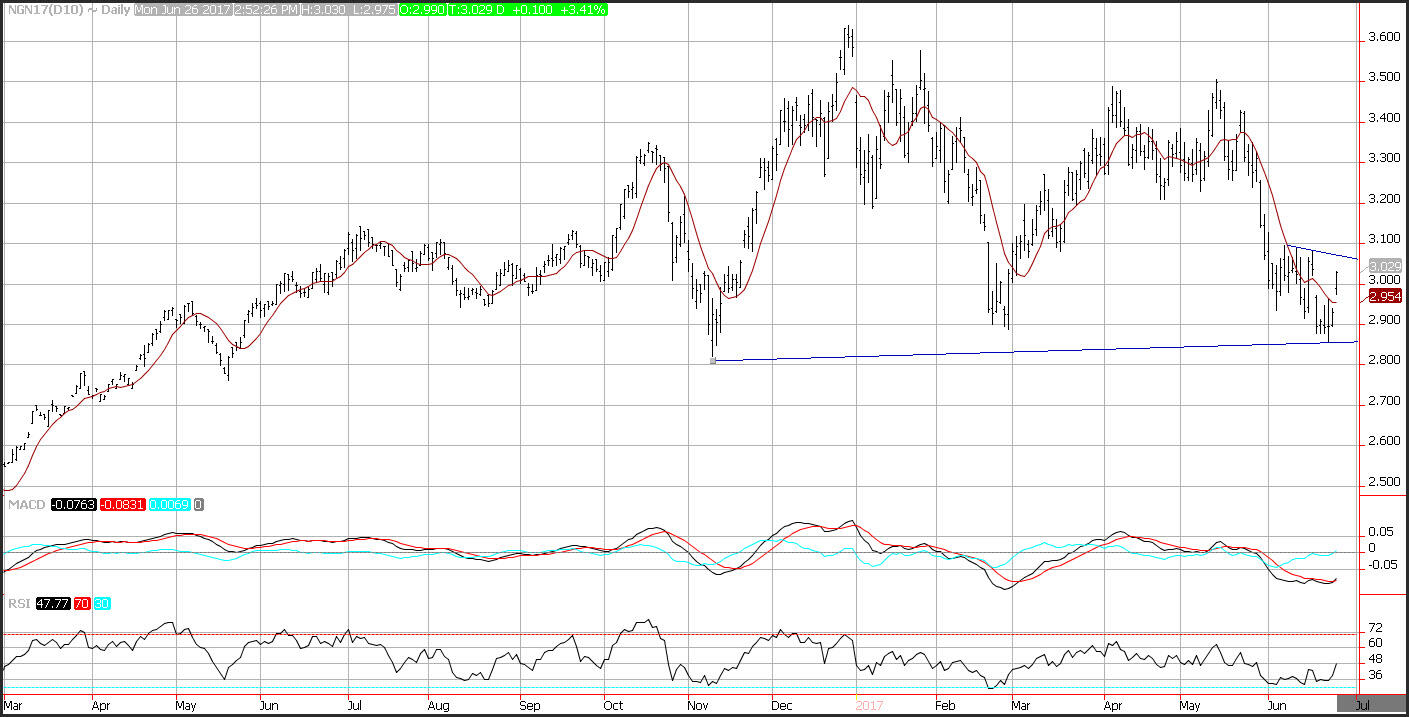Viewport: 1409px width, 717px height.
Task: Click the black MACD value -0.0763
Action: point(74,505)
